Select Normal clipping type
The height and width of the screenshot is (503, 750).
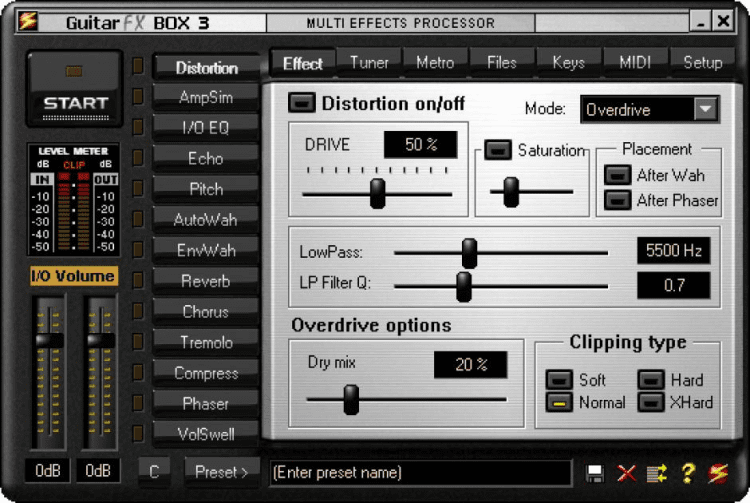pyautogui.click(x=559, y=403)
